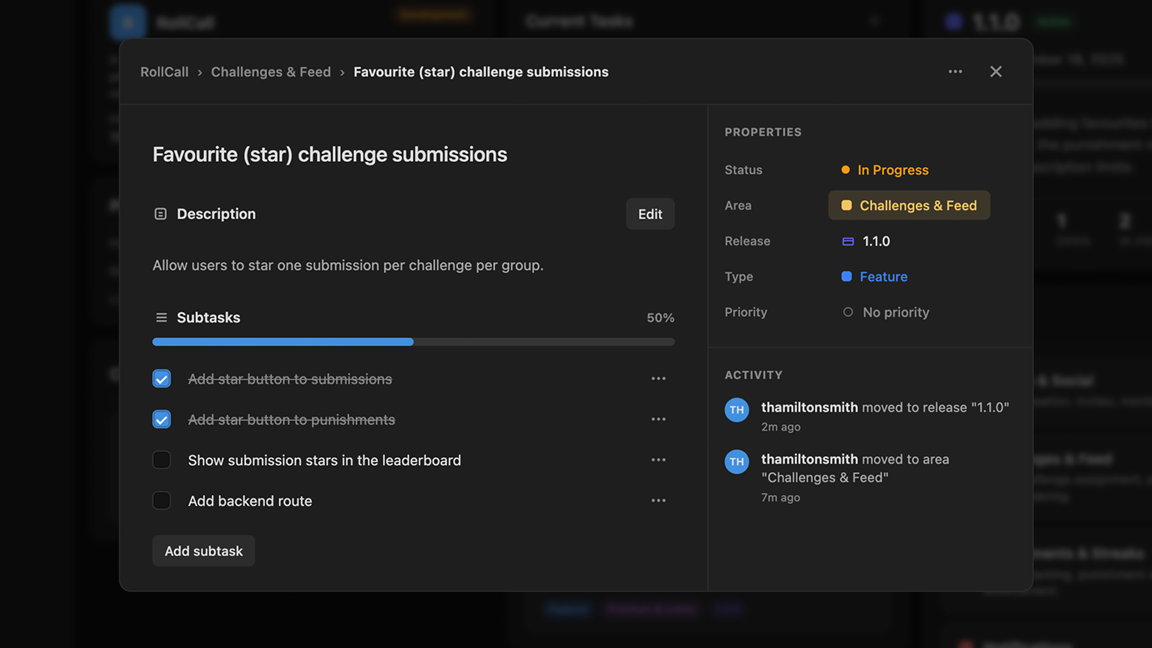This screenshot has height=648, width=1152.
Task: Change the 1.1.0 release property
Action: 865,241
